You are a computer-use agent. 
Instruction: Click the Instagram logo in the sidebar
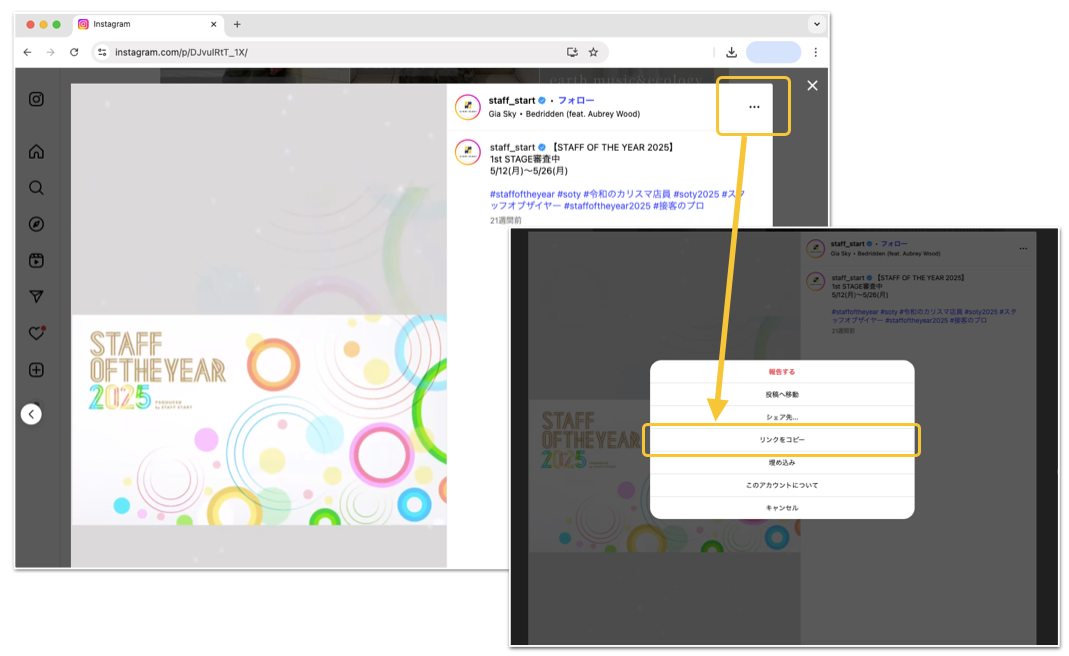tap(36, 99)
